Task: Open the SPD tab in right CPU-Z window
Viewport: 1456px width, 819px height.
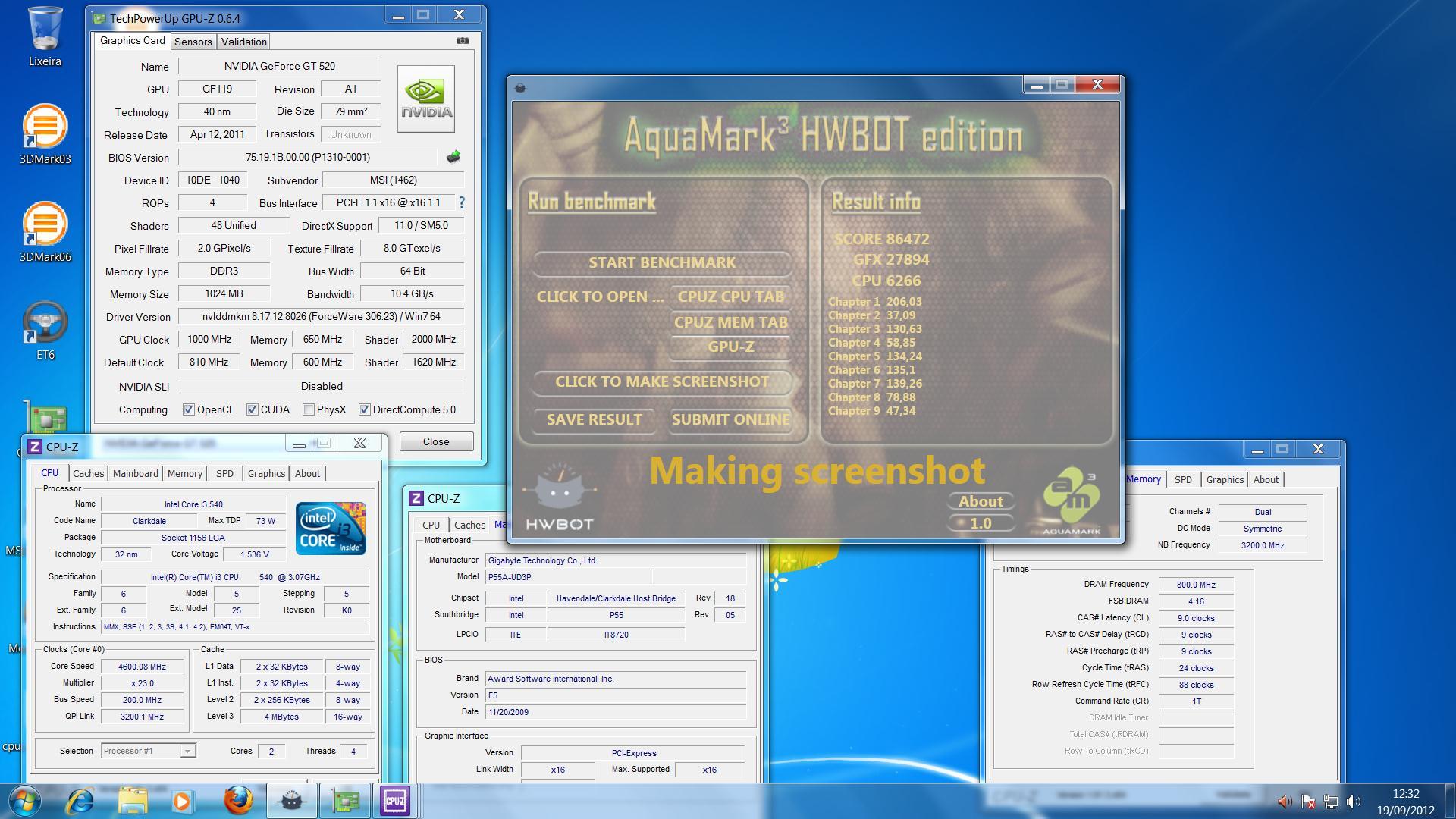Action: [1183, 479]
